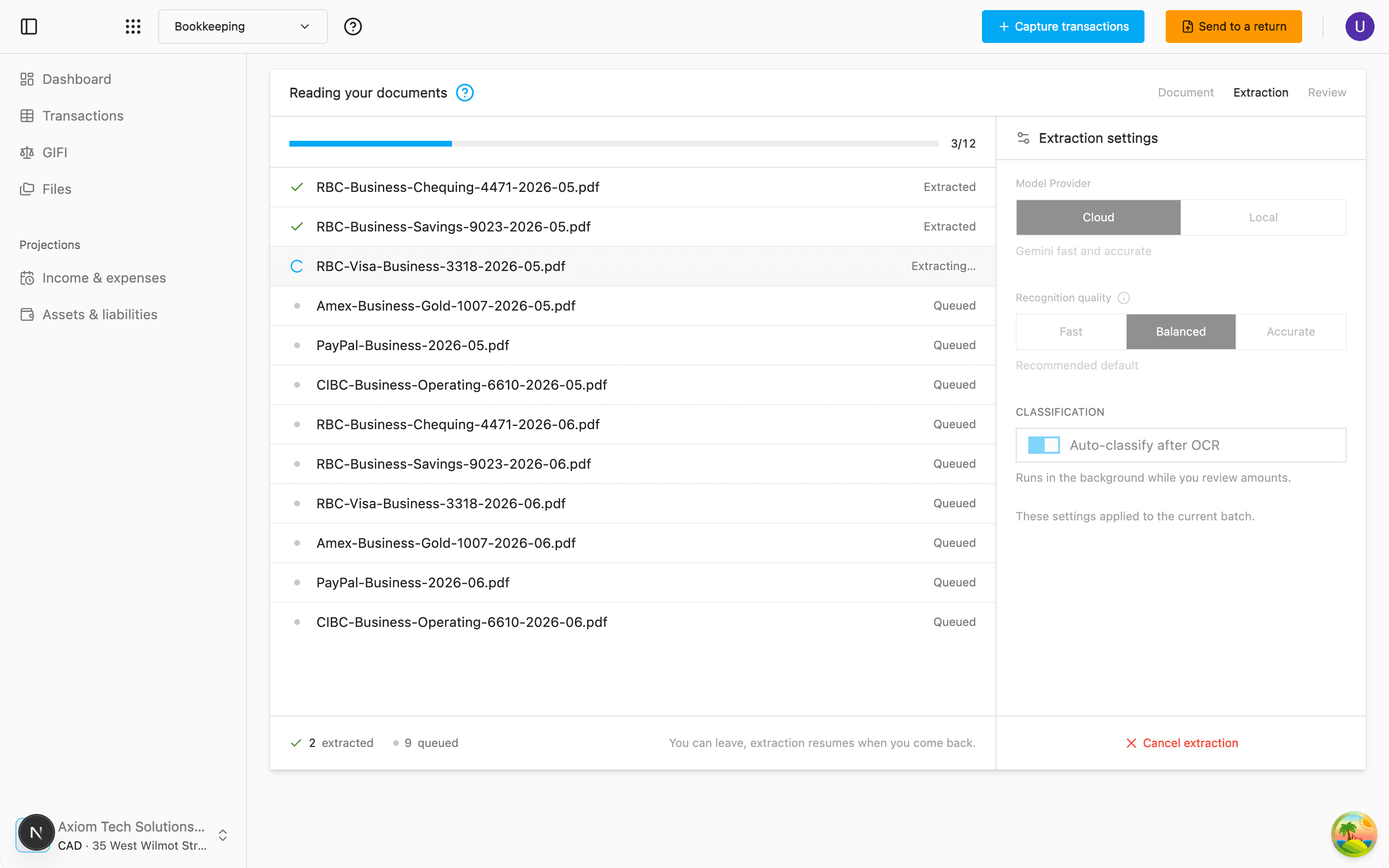Click Capture transactions button
Viewport: 1389px width, 868px height.
click(1062, 27)
